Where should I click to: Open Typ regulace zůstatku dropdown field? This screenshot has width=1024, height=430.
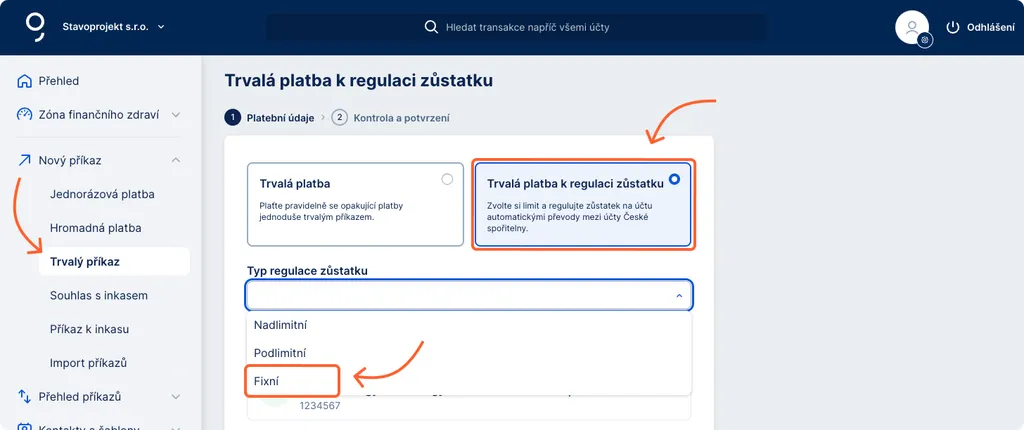coord(468,295)
